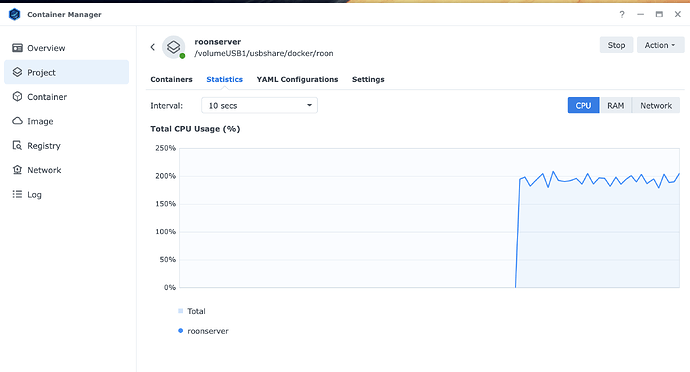Toggle the Total legend series
Viewport: 690px width, 372px height.
point(192,311)
